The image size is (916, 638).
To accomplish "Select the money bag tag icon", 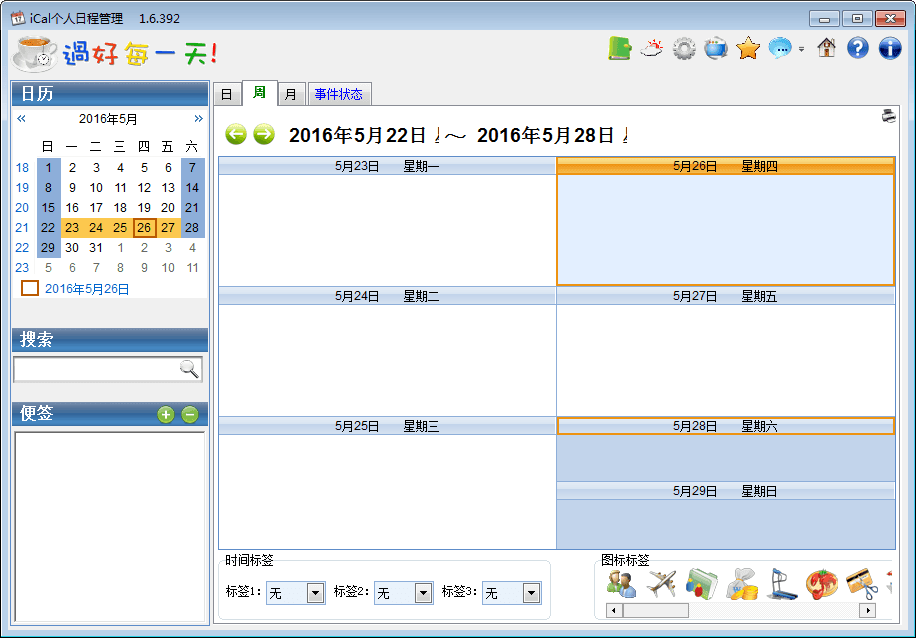I will 742,583.
